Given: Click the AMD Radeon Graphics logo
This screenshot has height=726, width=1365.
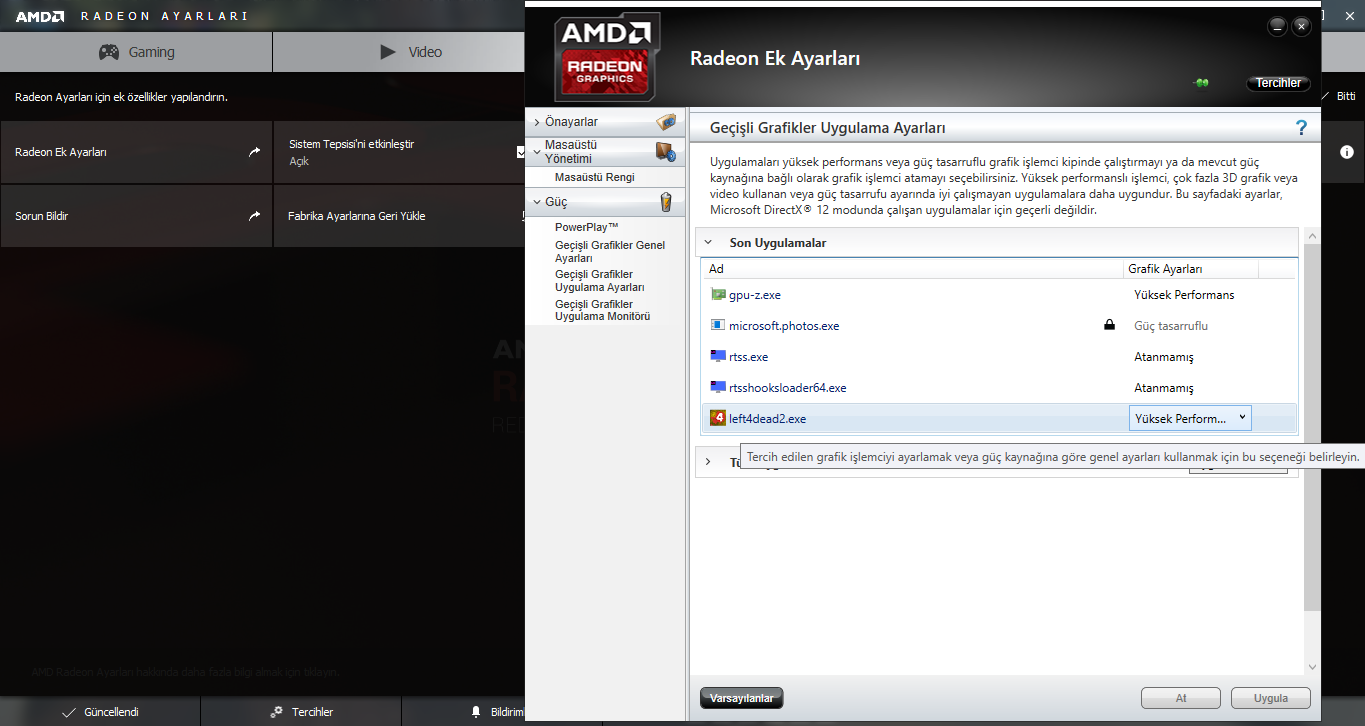Looking at the screenshot, I should coord(607,59).
